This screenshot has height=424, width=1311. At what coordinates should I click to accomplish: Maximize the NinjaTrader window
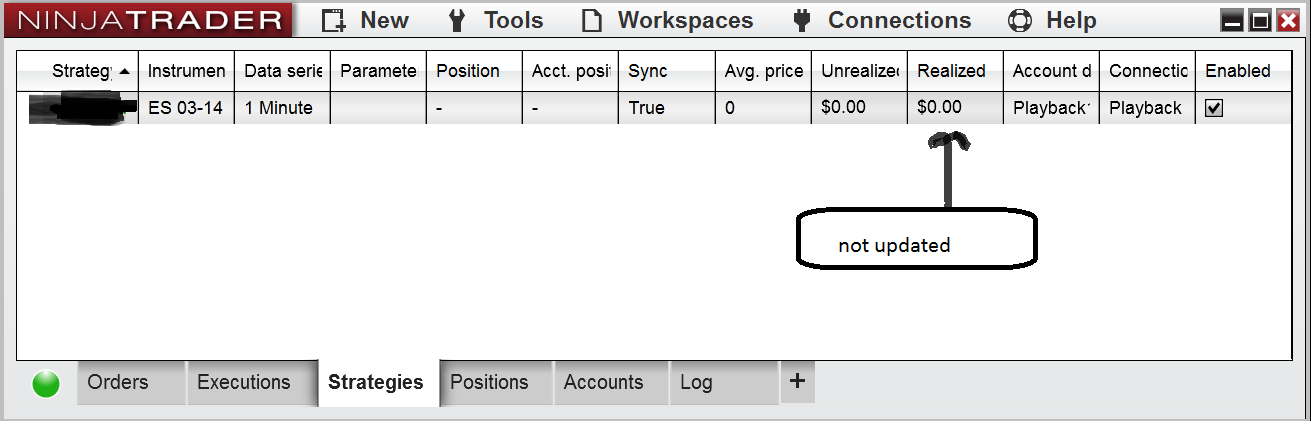tap(1260, 21)
